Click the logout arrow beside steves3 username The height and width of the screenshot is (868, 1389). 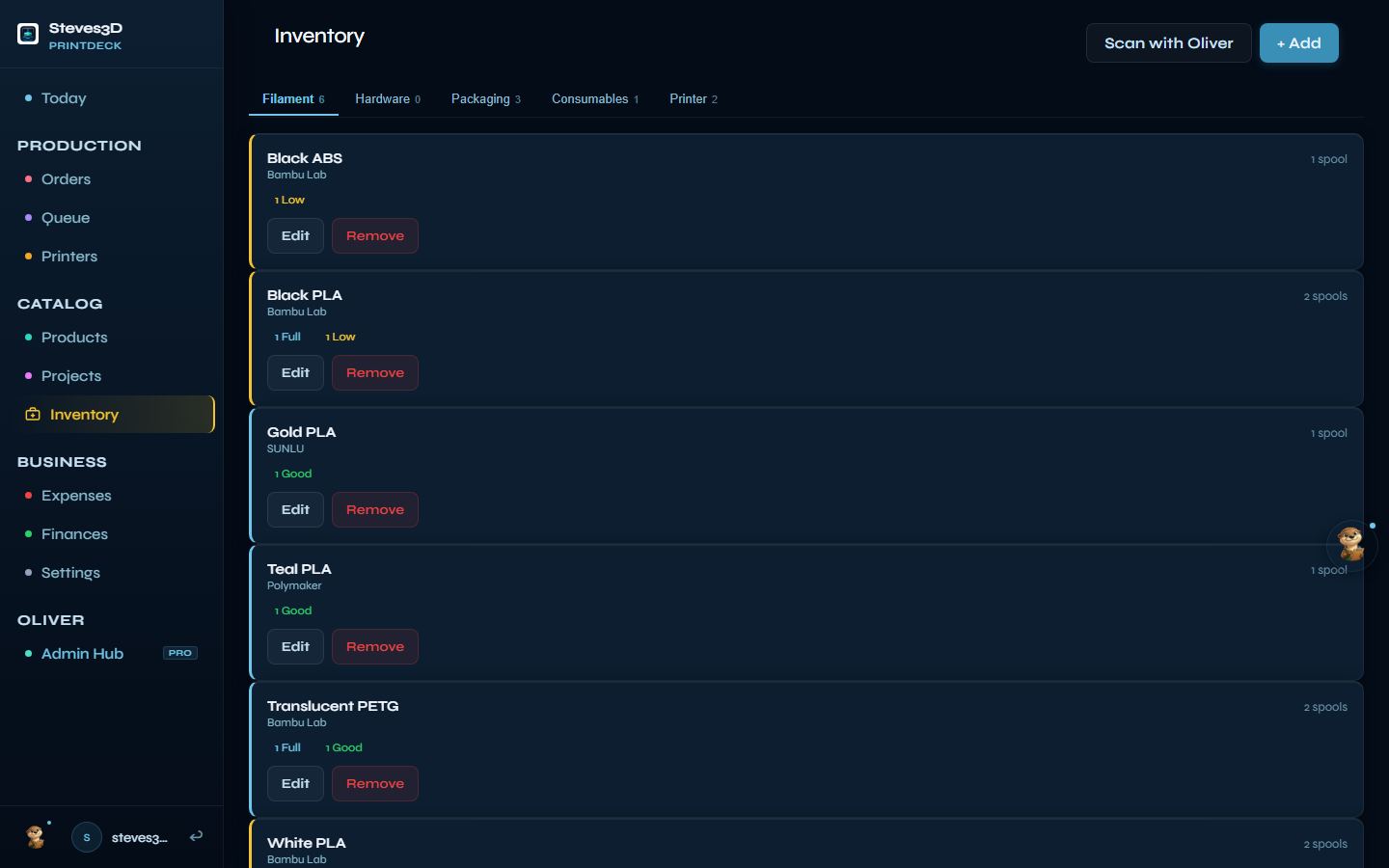pyautogui.click(x=196, y=837)
